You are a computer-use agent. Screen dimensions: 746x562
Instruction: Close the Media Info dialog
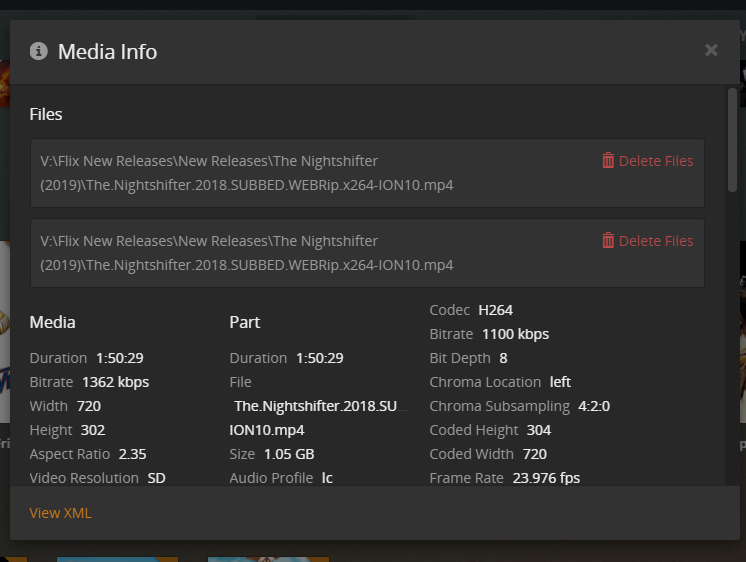pos(711,50)
